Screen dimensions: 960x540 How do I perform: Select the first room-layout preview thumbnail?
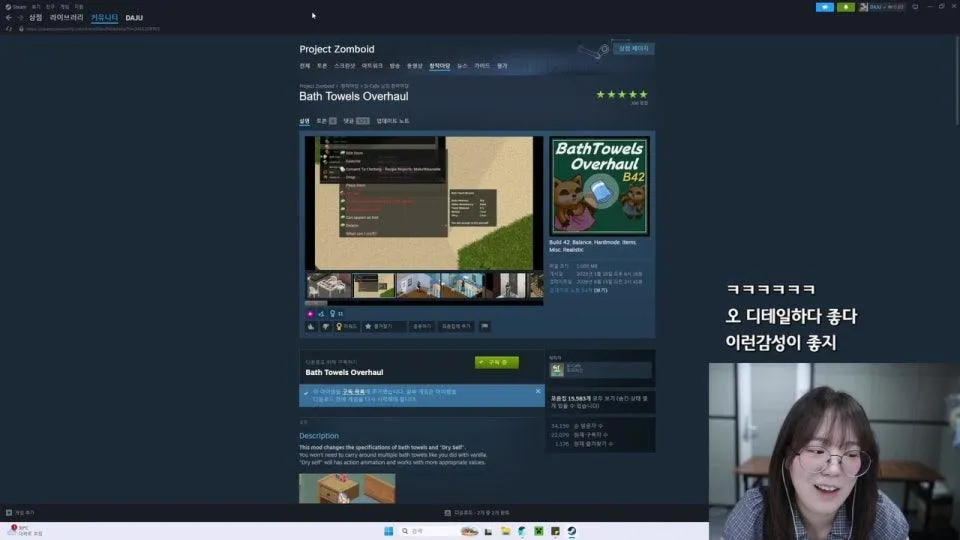(329, 285)
